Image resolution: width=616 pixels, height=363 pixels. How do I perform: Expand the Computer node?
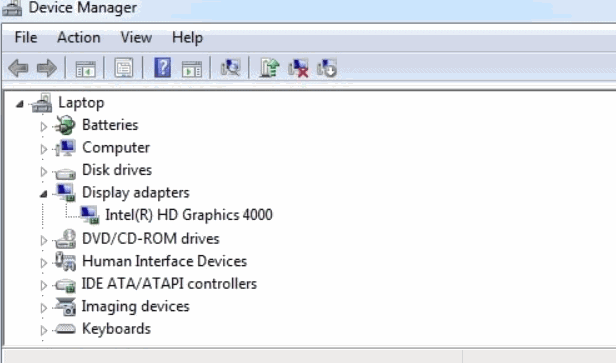[43, 149]
